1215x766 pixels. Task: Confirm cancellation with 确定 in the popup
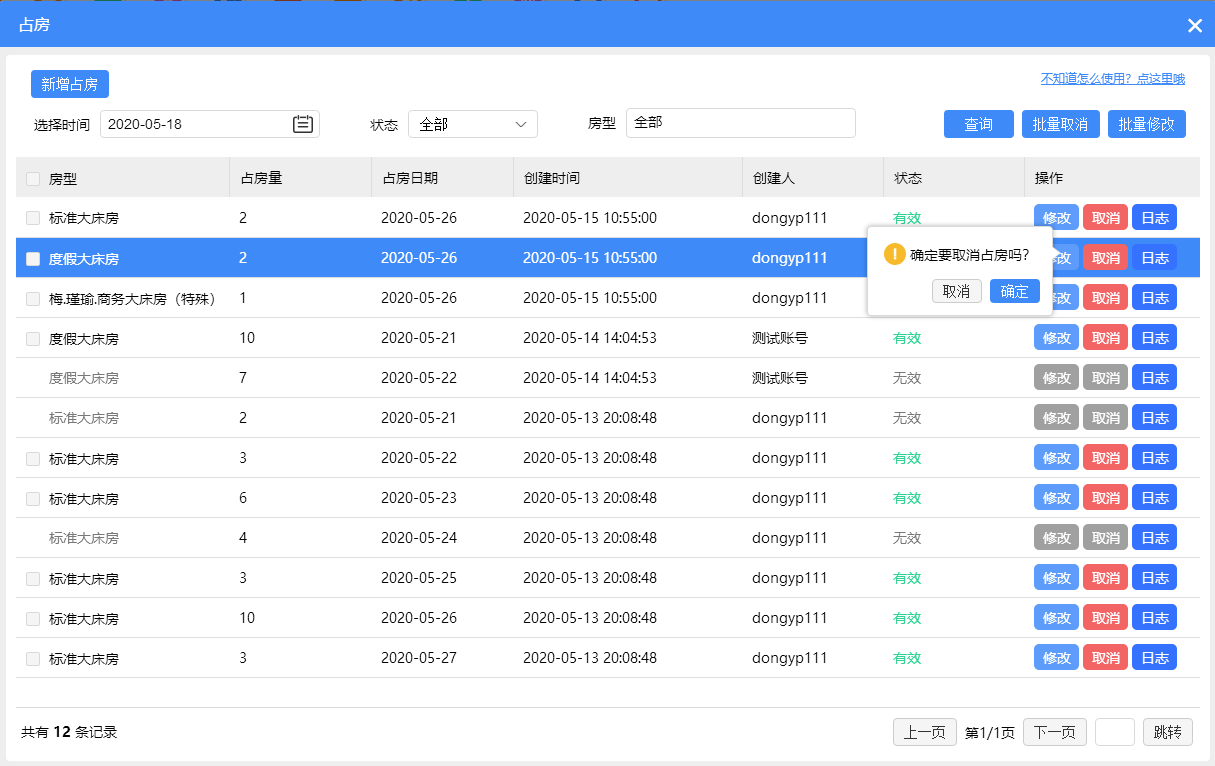[x=1015, y=291]
